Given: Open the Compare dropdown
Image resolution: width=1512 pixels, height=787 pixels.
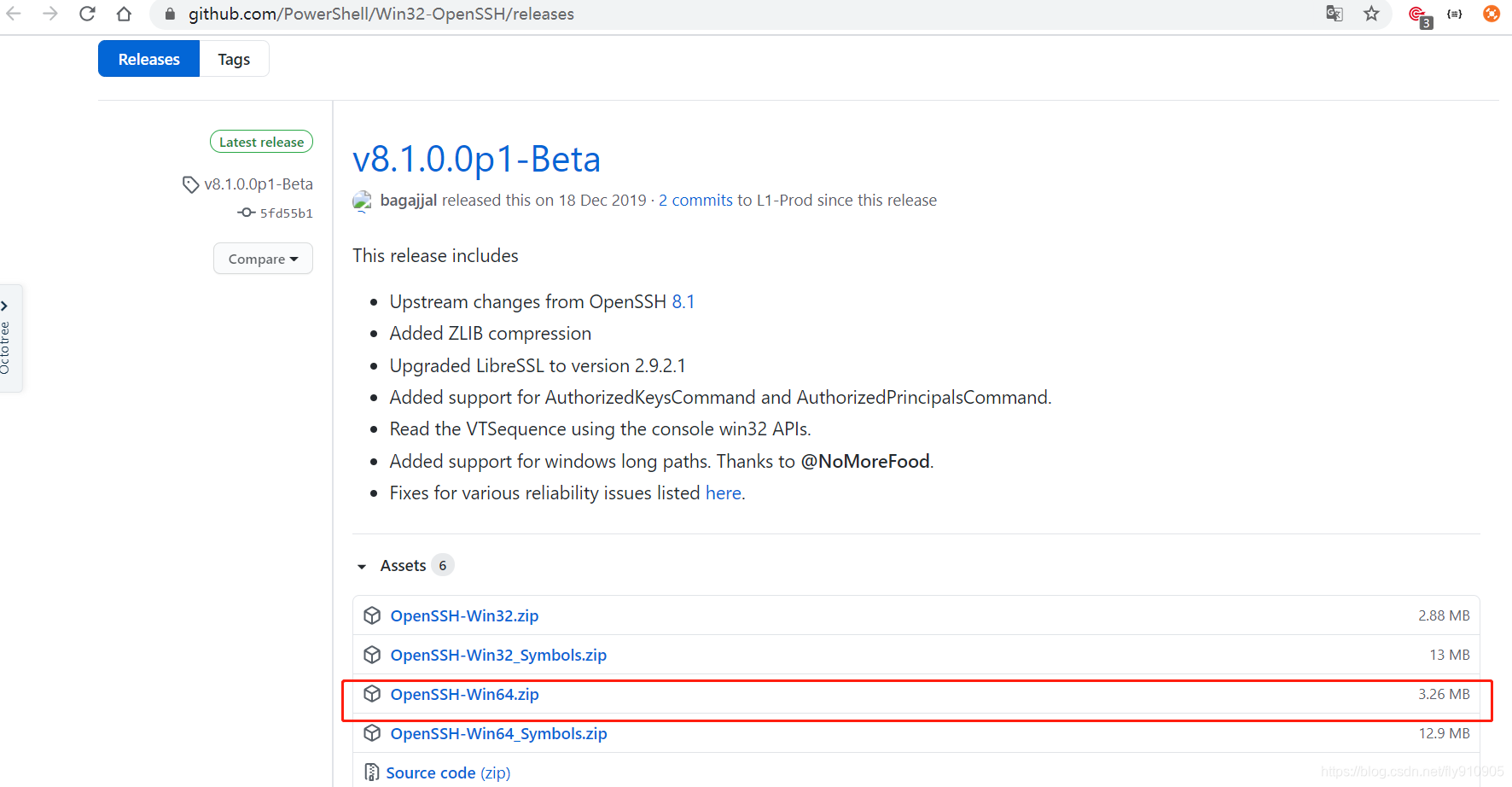Looking at the screenshot, I should pyautogui.click(x=263, y=259).
